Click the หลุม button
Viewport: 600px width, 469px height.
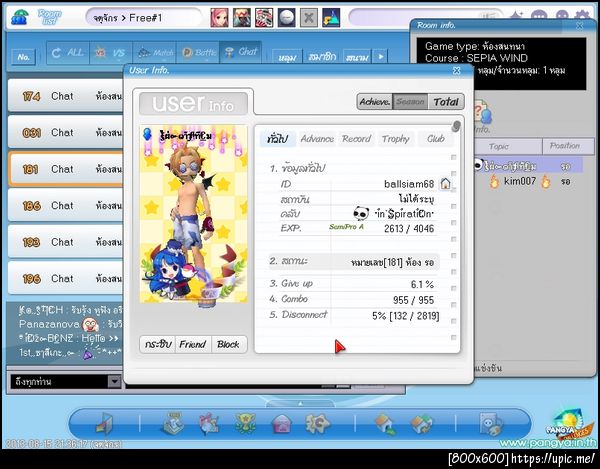pyautogui.click(x=287, y=57)
